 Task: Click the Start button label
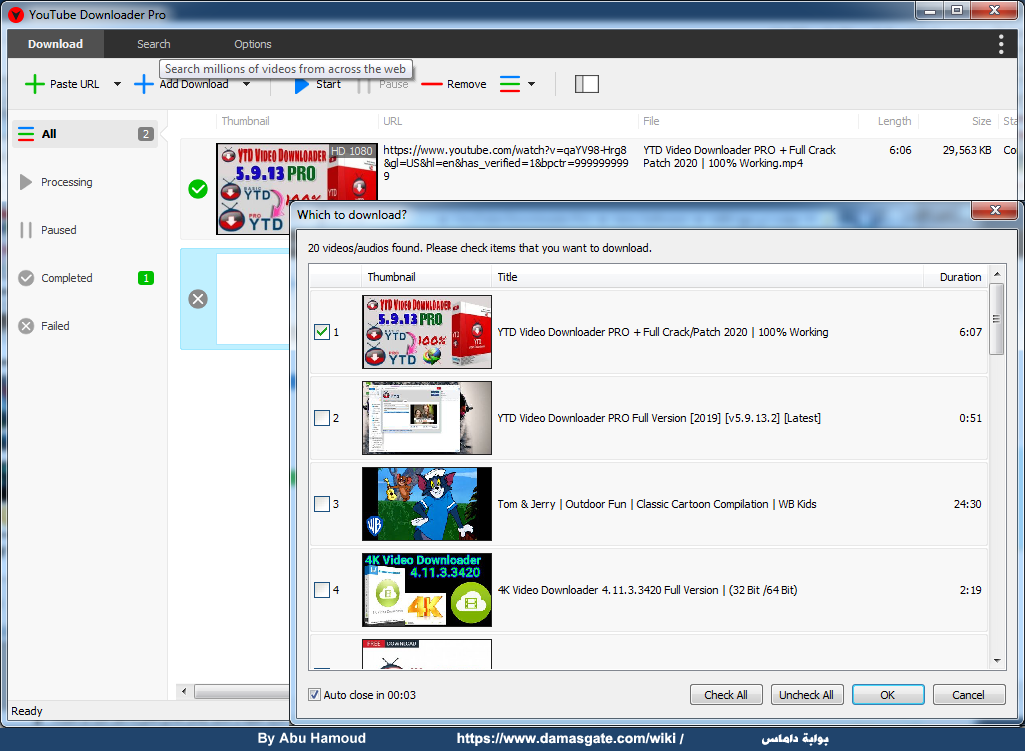coord(328,84)
